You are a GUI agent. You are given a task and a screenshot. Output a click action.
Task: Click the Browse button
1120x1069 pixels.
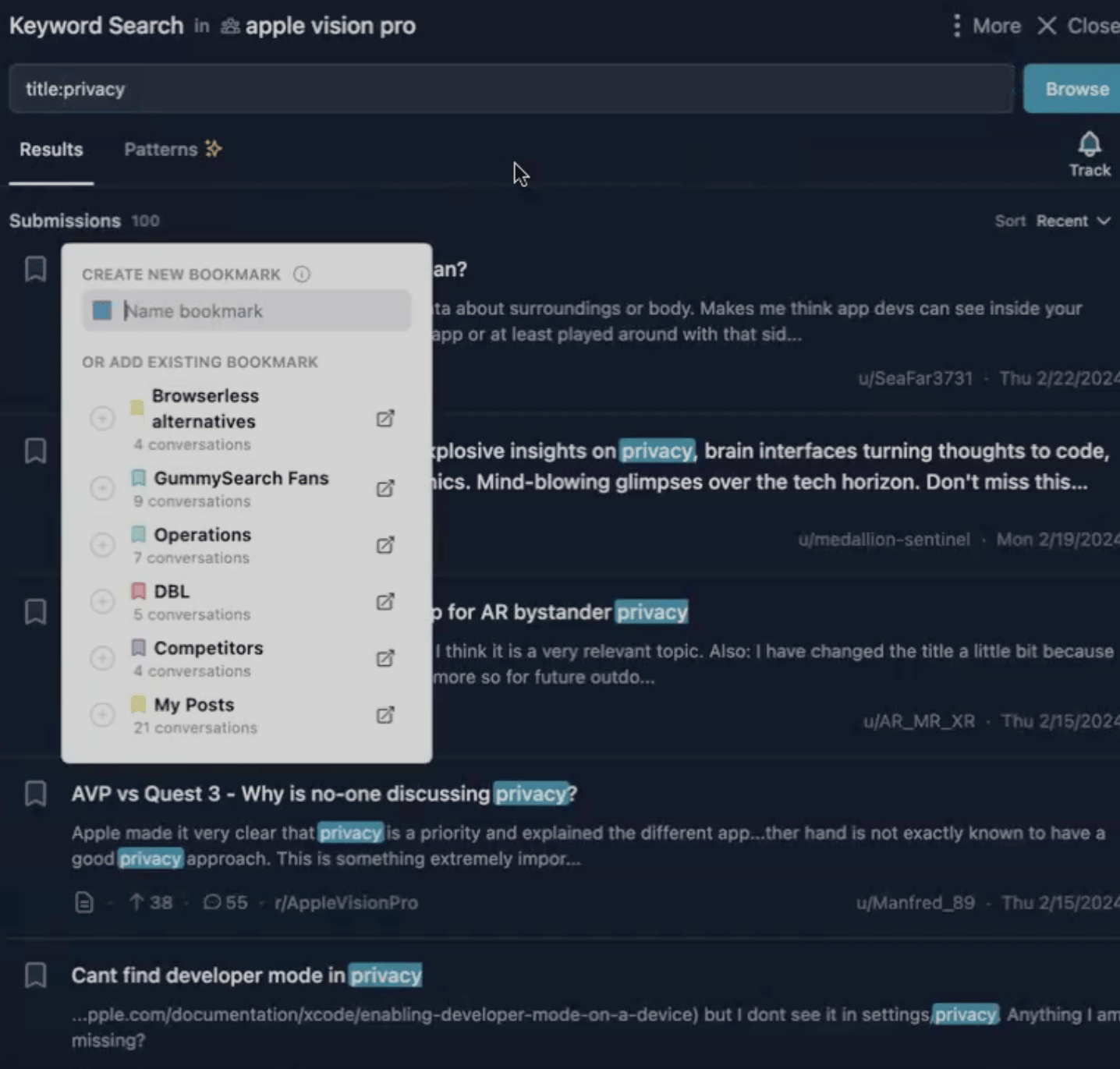click(1076, 90)
